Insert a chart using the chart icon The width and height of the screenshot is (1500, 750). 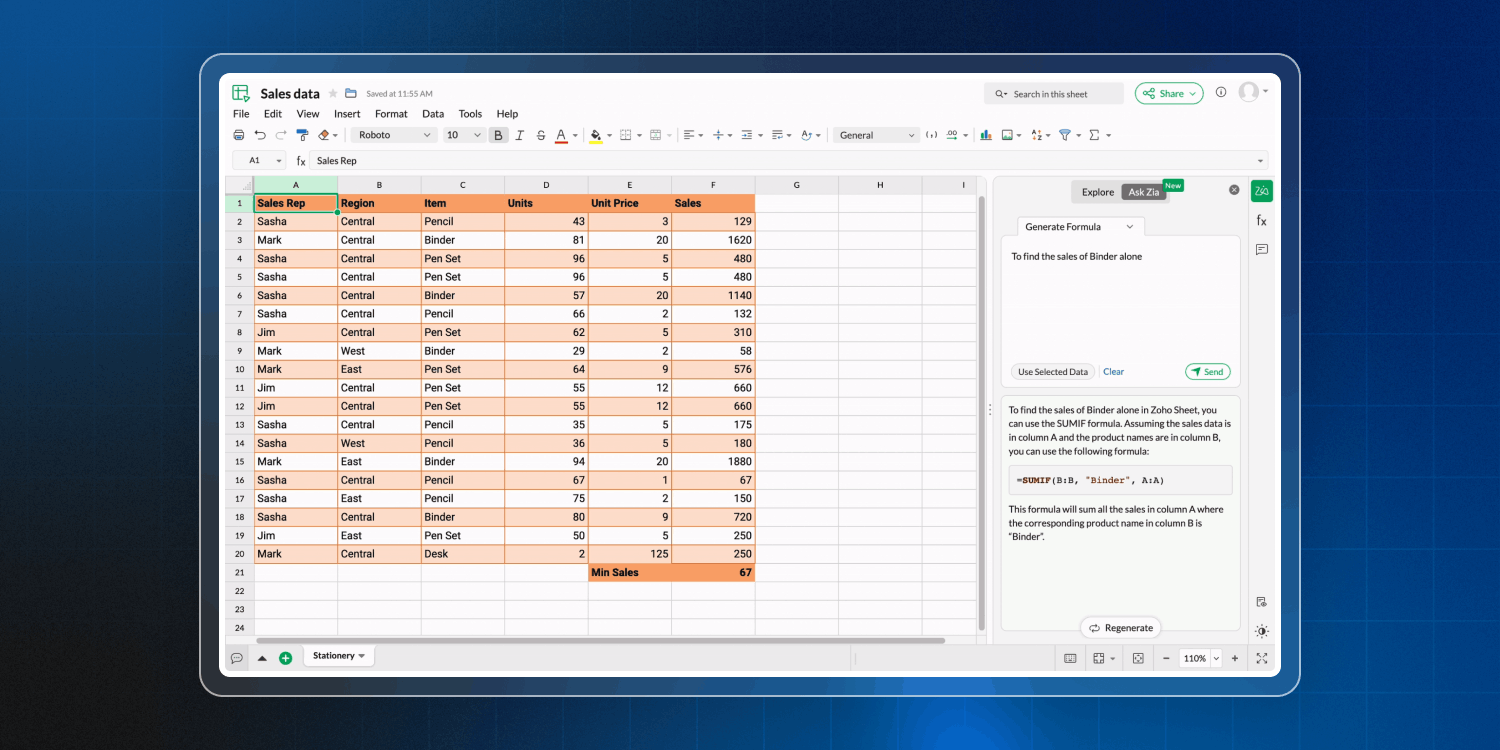tap(986, 135)
